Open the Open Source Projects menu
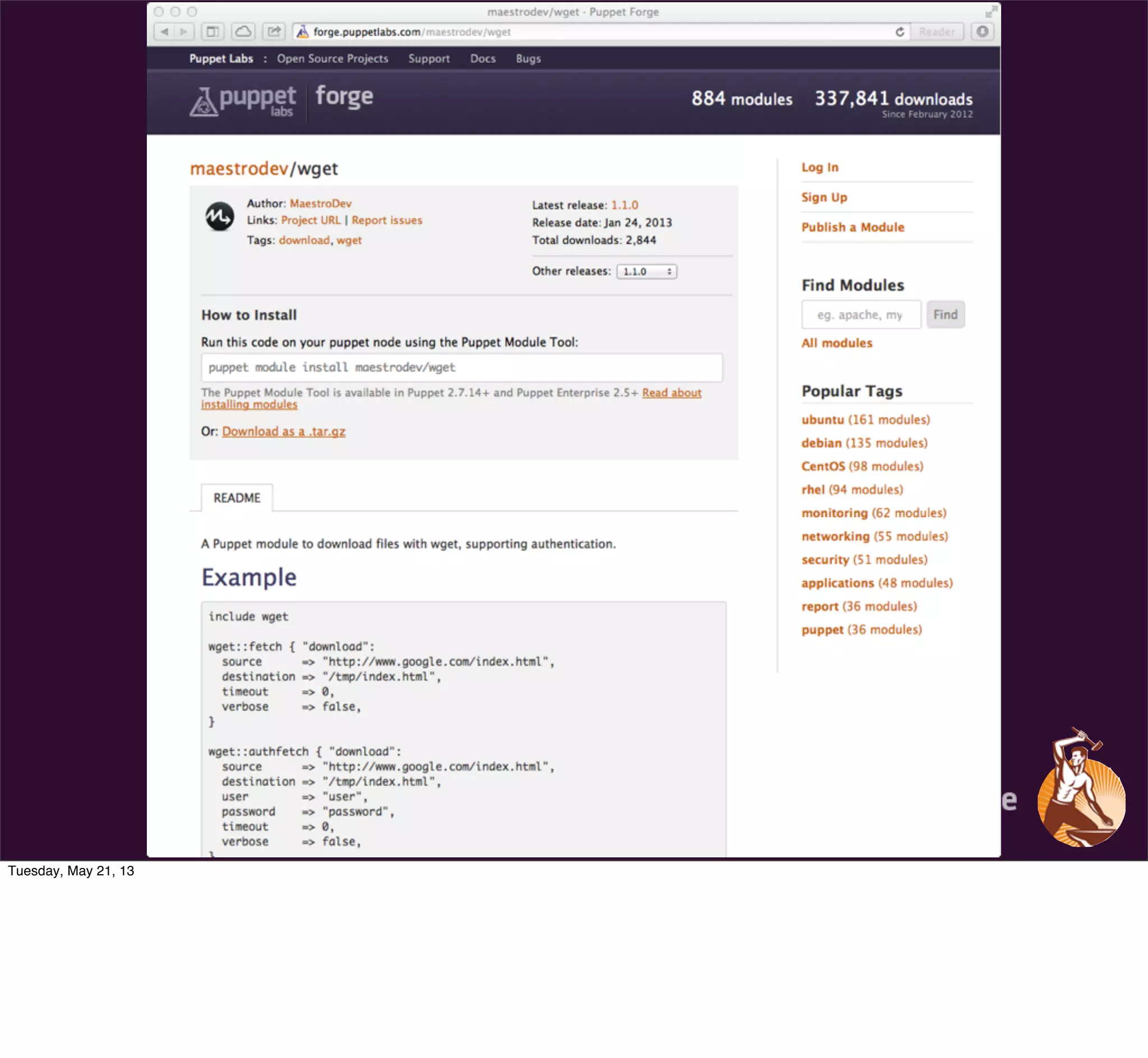1148x1058 pixels. coord(332,59)
